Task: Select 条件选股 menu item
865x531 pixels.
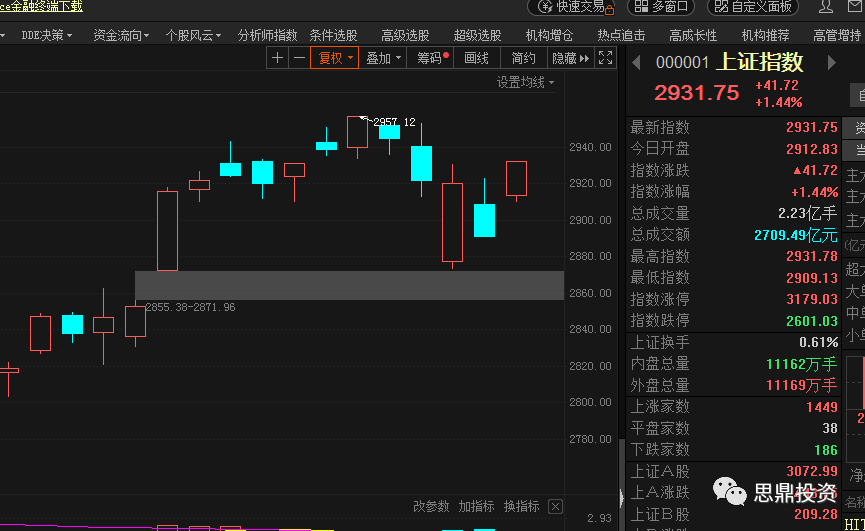Action: [333, 35]
